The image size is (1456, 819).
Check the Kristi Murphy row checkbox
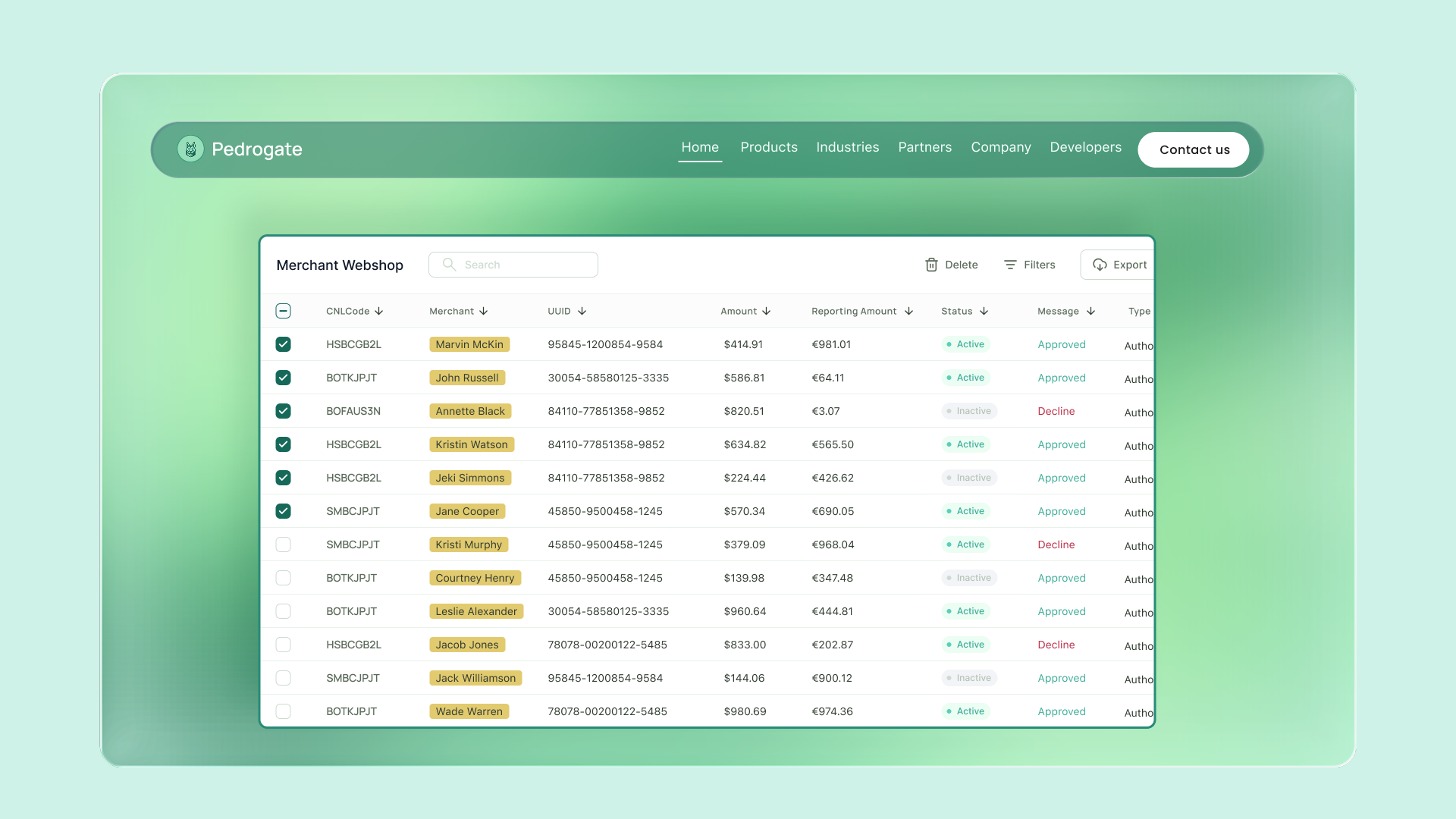tap(283, 544)
